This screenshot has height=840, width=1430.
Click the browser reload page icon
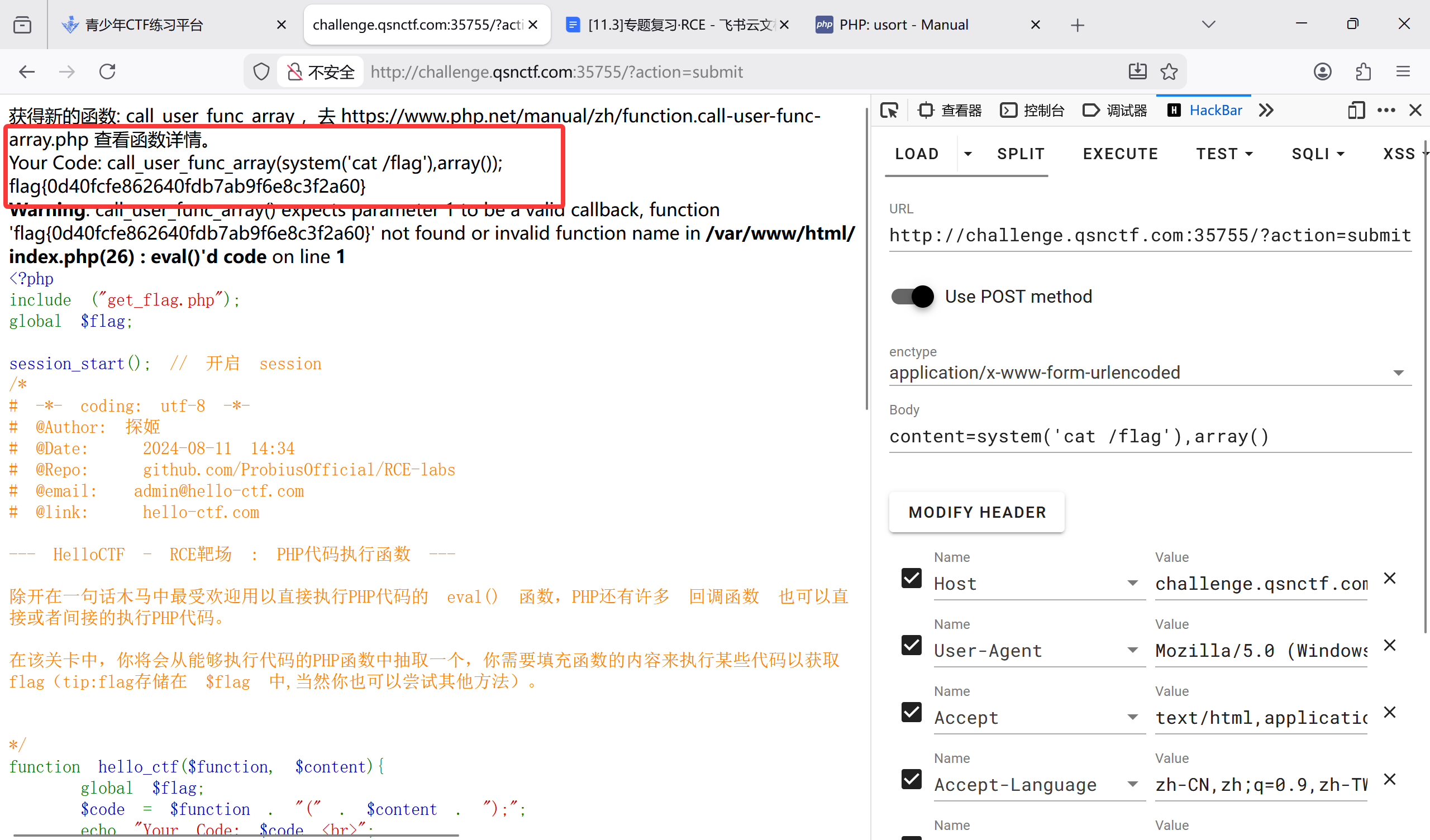(107, 71)
